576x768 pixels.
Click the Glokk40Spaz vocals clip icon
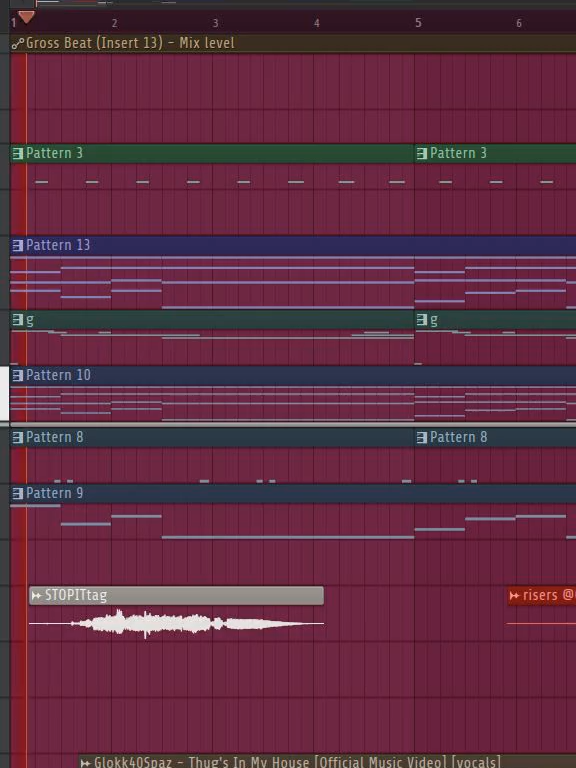[x=85, y=763]
